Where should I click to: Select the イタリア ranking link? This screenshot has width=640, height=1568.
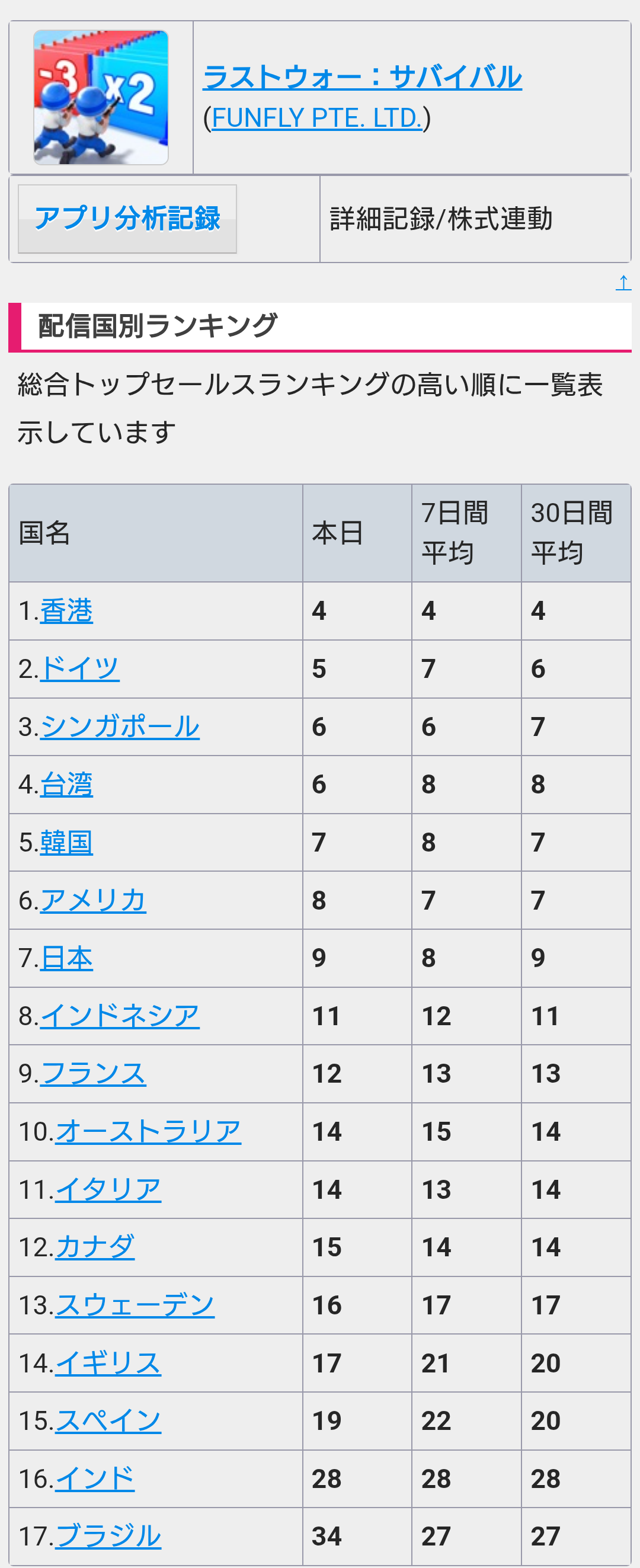pyautogui.click(x=108, y=1189)
